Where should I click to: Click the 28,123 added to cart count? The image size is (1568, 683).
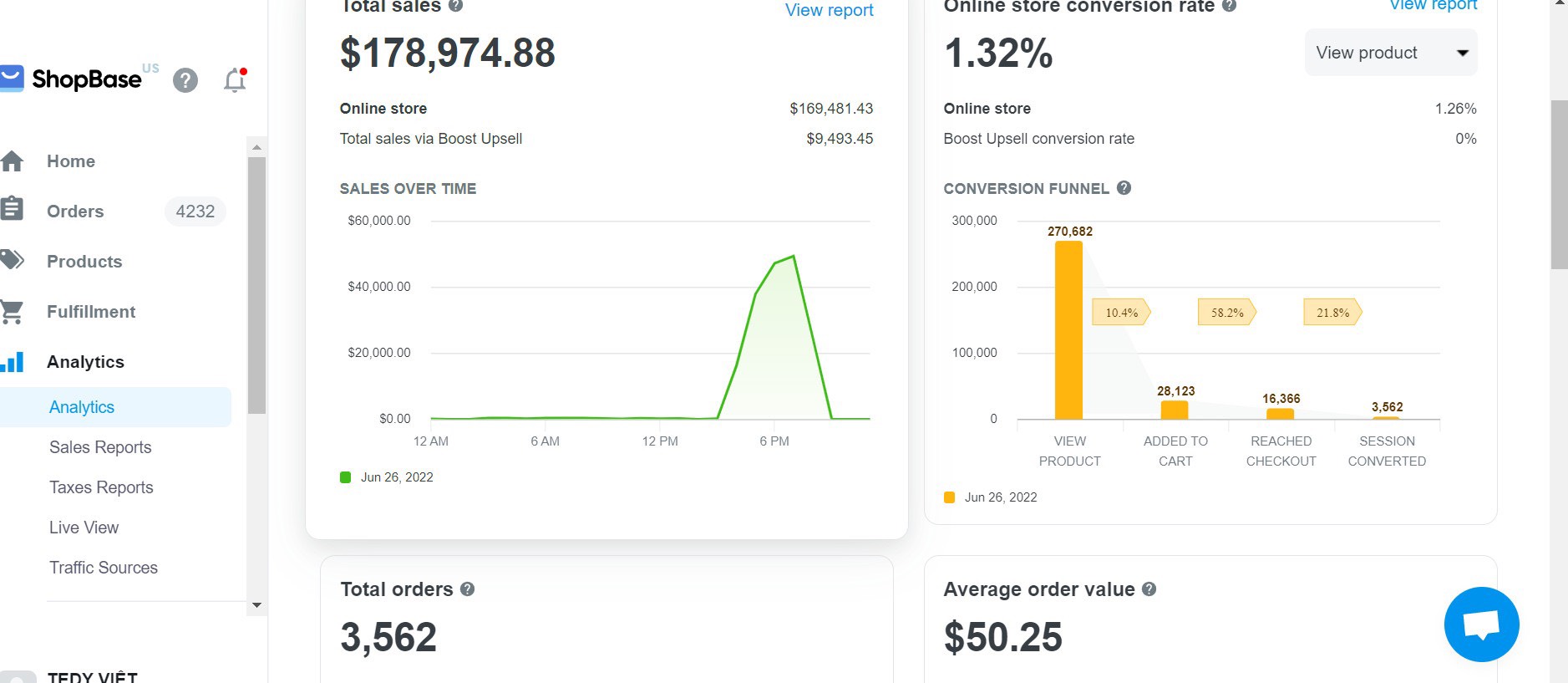[x=1175, y=391]
